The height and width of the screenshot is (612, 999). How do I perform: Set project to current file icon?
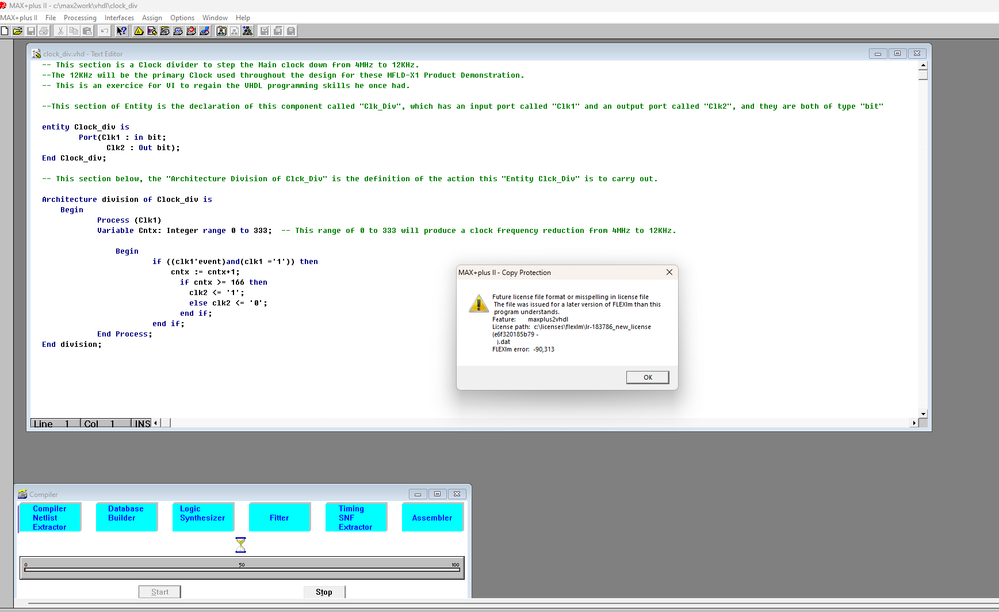pyautogui.click(x=234, y=31)
